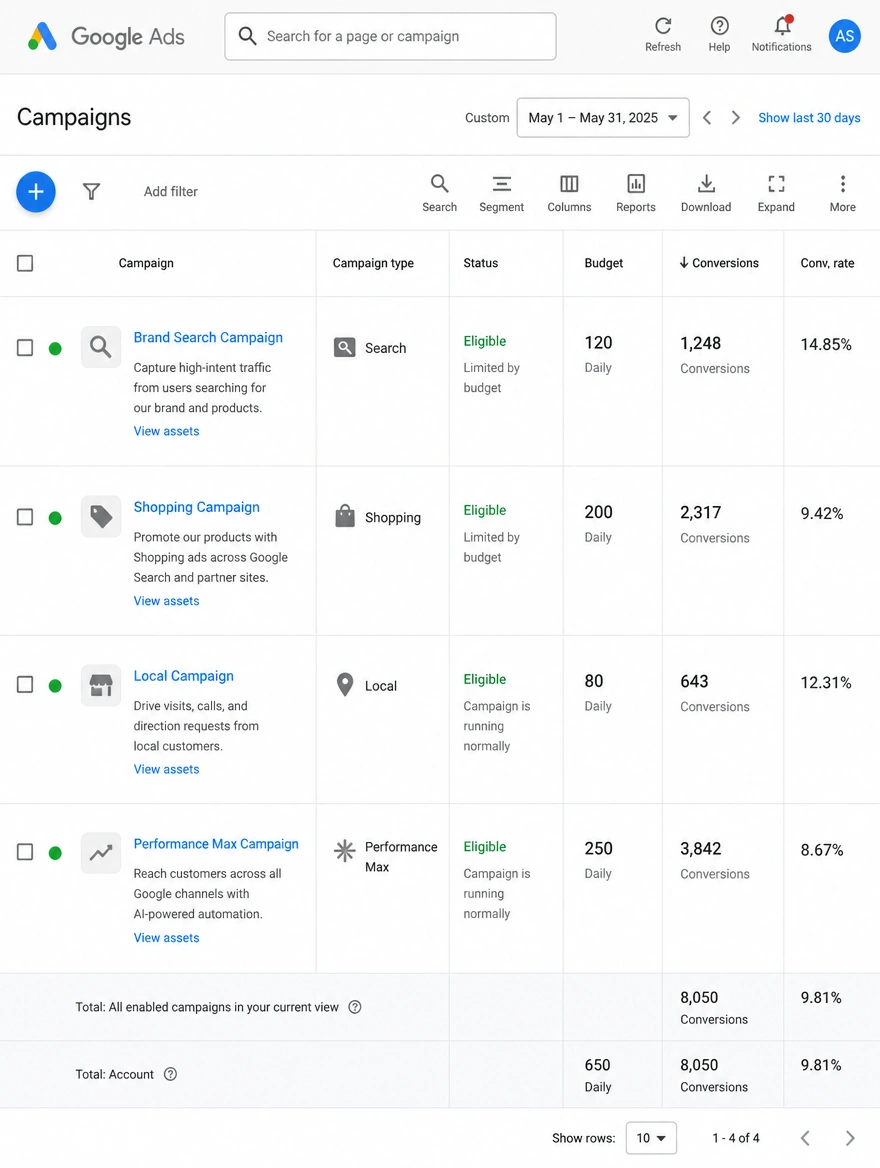Click the Shopping bag campaign type icon
The image size is (880, 1168).
tap(345, 516)
